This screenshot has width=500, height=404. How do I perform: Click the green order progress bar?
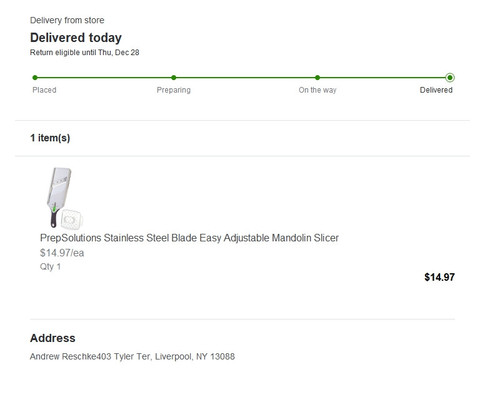[x=242, y=78]
